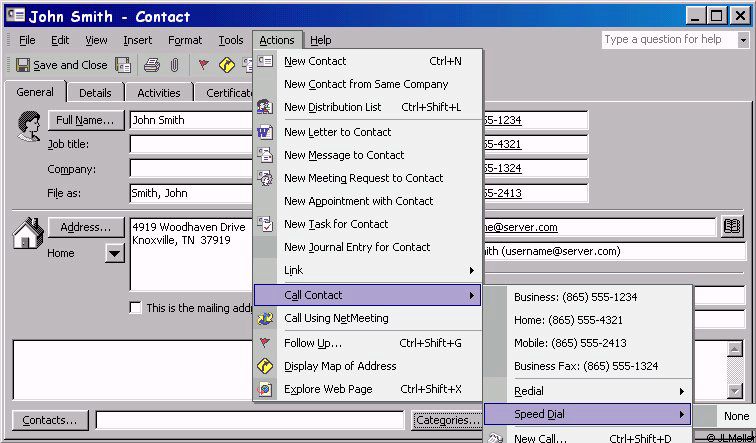Open the Edit menu

[x=60, y=40]
